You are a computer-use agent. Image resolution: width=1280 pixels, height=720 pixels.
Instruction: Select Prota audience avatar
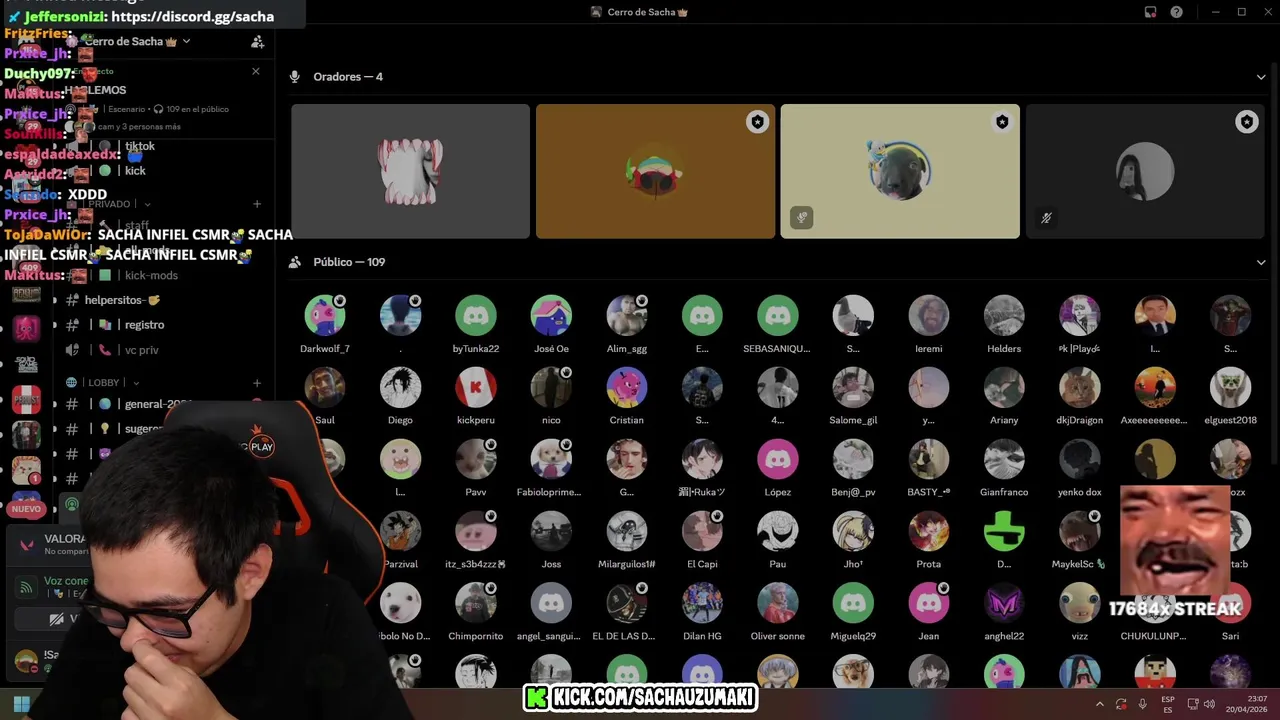tap(928, 531)
